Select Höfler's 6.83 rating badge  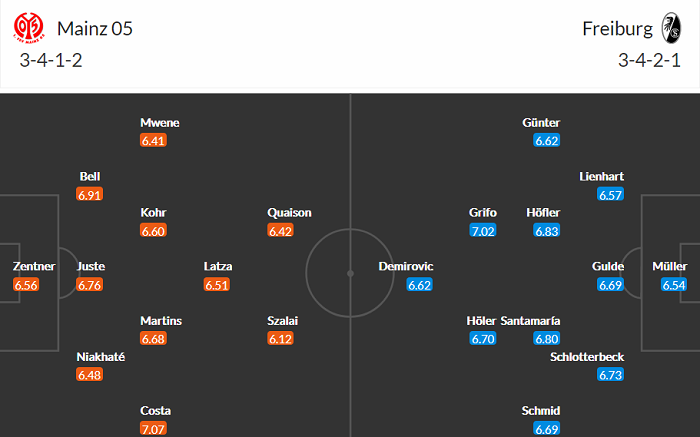(x=546, y=231)
